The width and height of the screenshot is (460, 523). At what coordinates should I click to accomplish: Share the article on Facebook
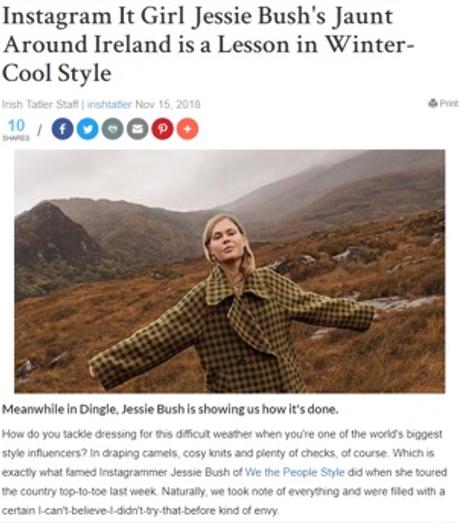(62, 129)
